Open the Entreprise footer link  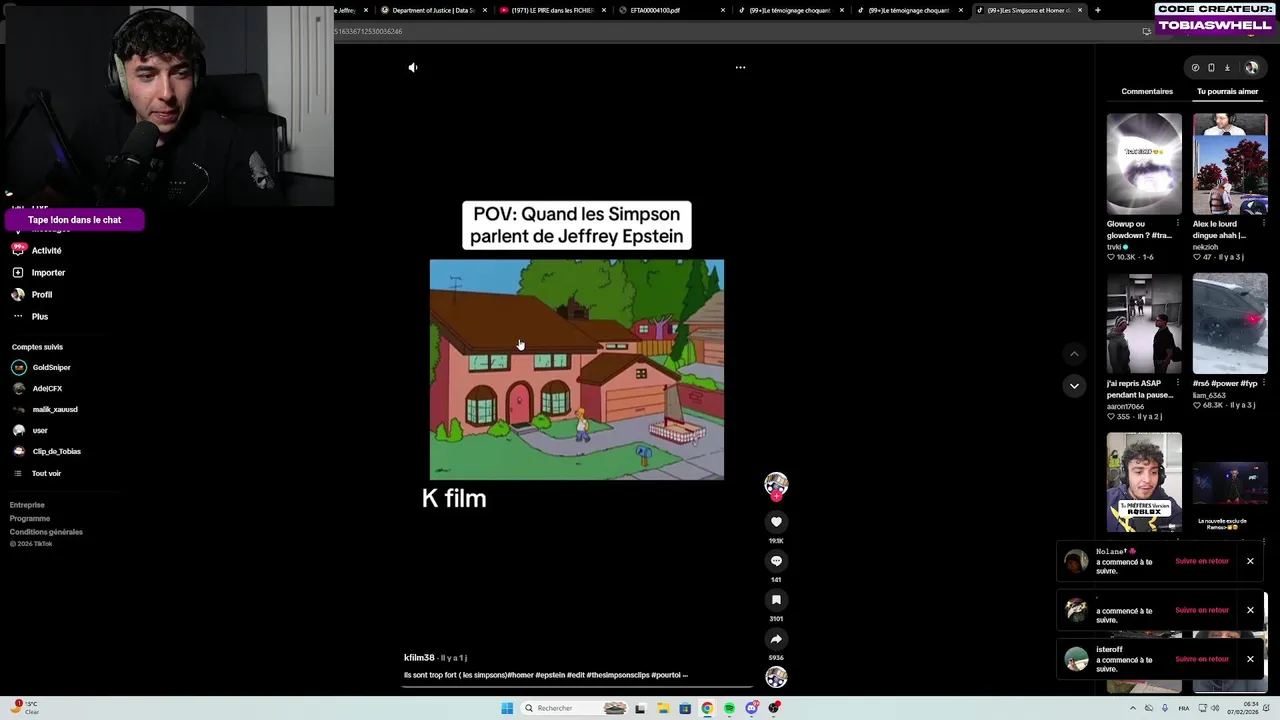27,506
